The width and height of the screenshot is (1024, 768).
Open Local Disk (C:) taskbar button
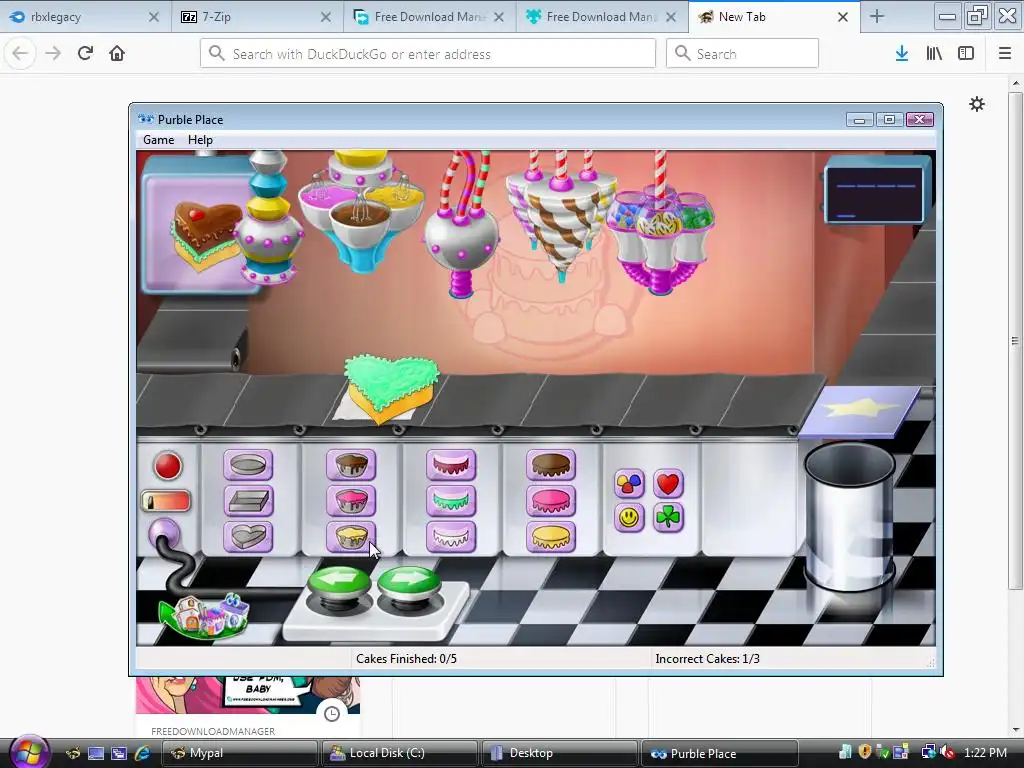tap(399, 753)
